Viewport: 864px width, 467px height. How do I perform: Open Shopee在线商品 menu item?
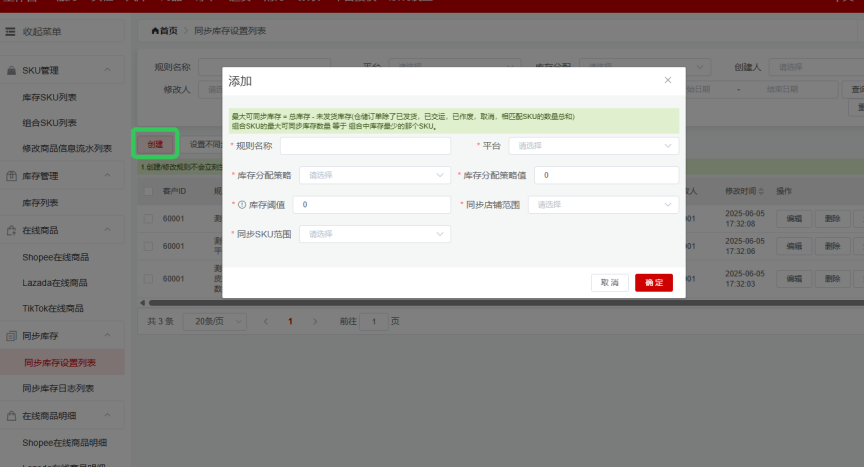[54, 256]
